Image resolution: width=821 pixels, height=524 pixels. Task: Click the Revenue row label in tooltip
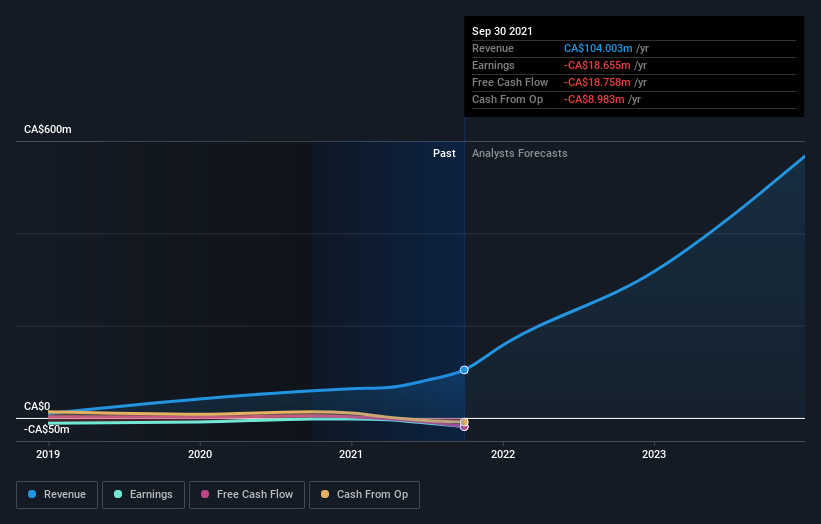[493, 48]
